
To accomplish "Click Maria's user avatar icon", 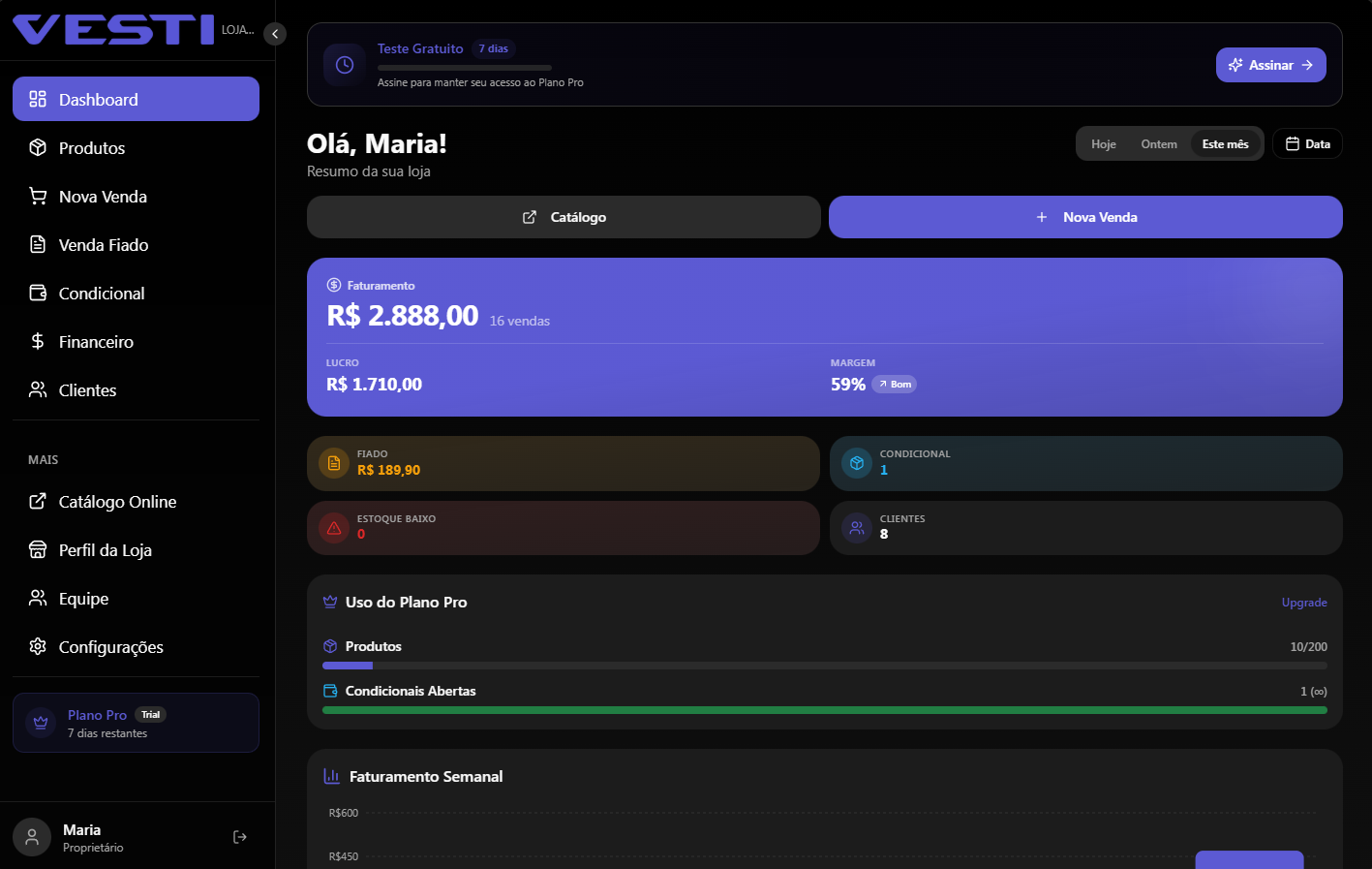I will click(32, 837).
